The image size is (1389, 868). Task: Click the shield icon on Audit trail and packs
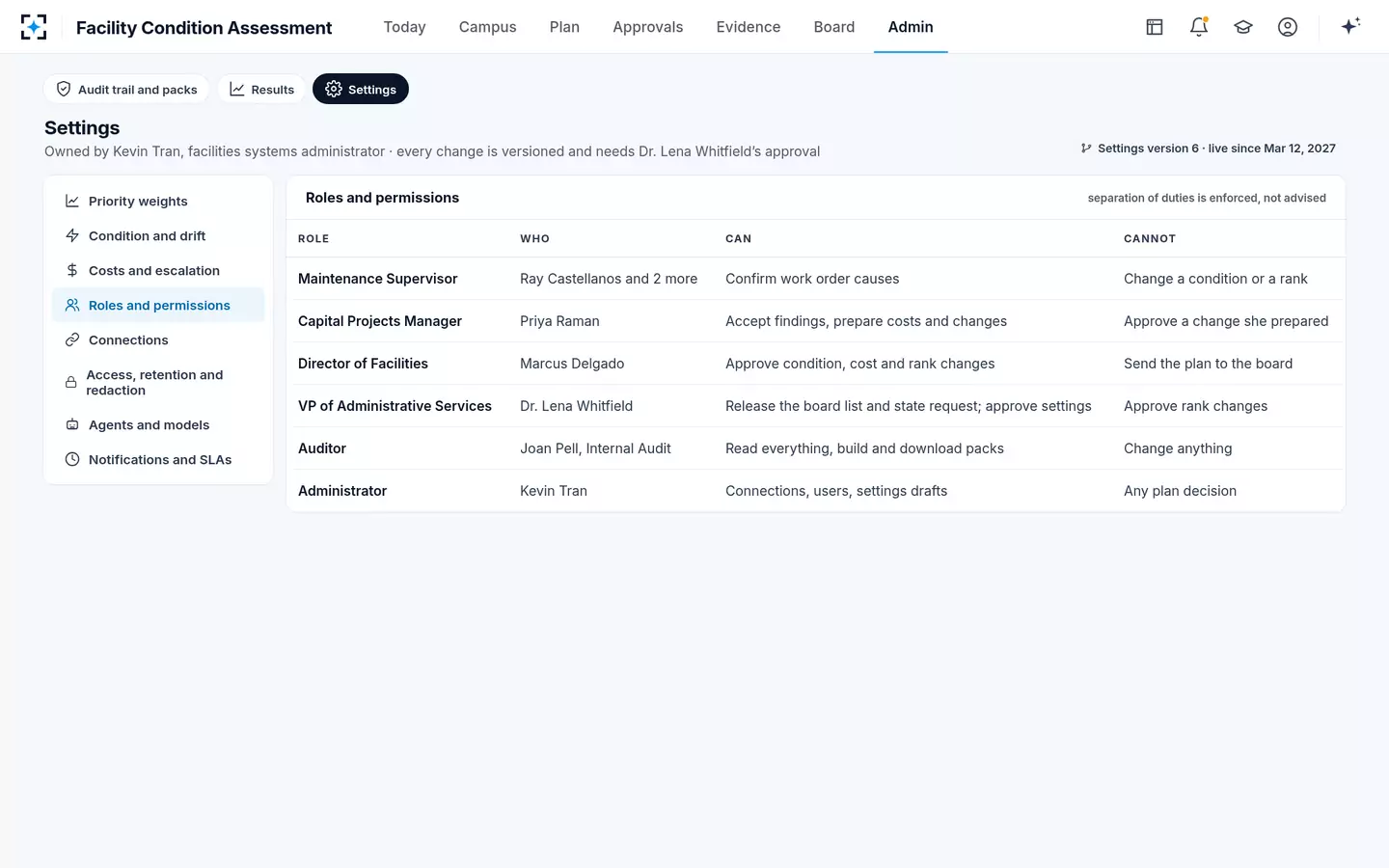coord(64,89)
